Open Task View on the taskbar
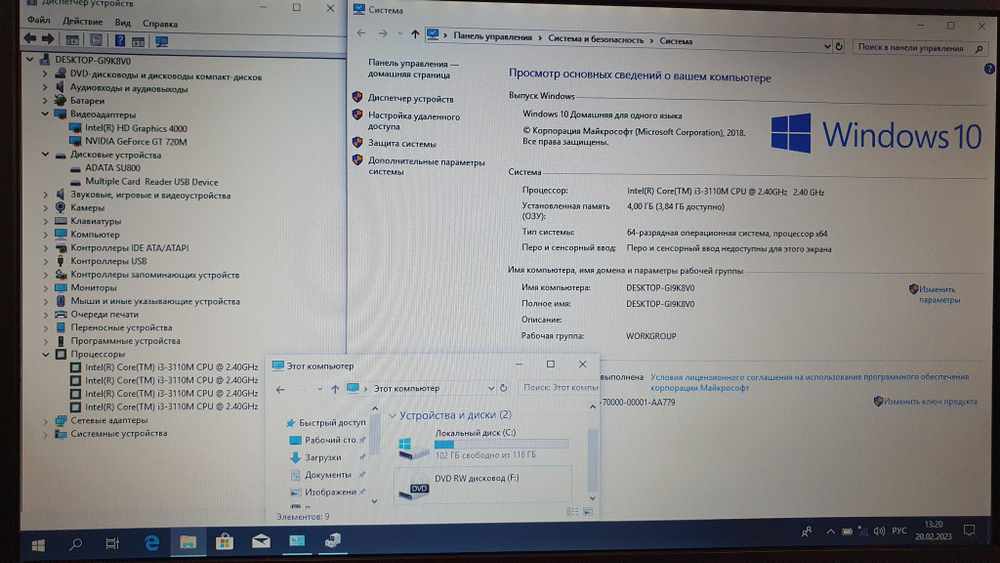Screen dimensions: 1000x563 pyautogui.click(x=112, y=543)
